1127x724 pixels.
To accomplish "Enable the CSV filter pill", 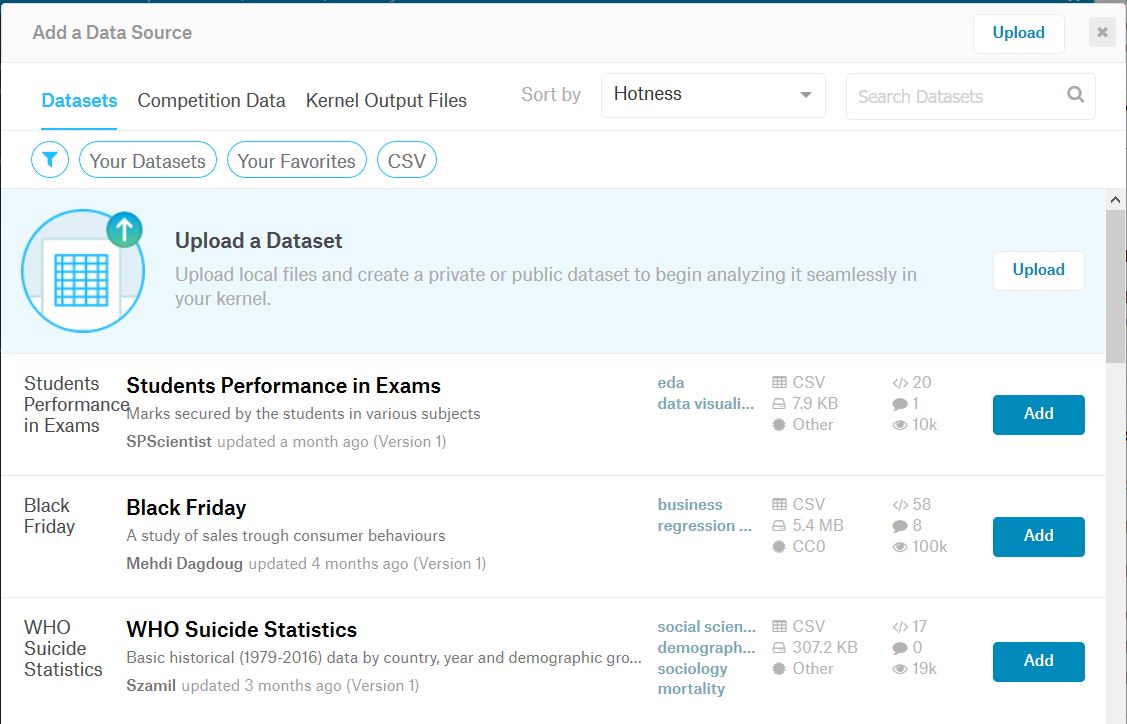I will pyautogui.click(x=406, y=159).
